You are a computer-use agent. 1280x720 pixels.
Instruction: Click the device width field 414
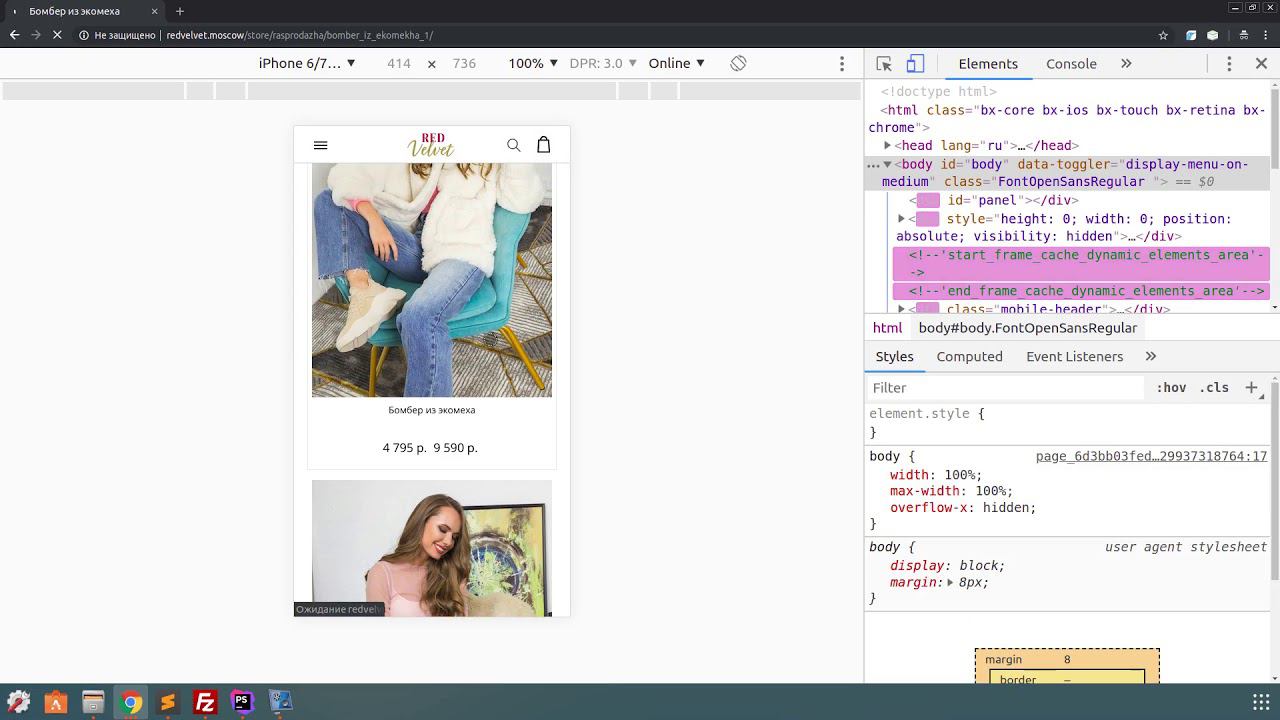[x=399, y=63]
